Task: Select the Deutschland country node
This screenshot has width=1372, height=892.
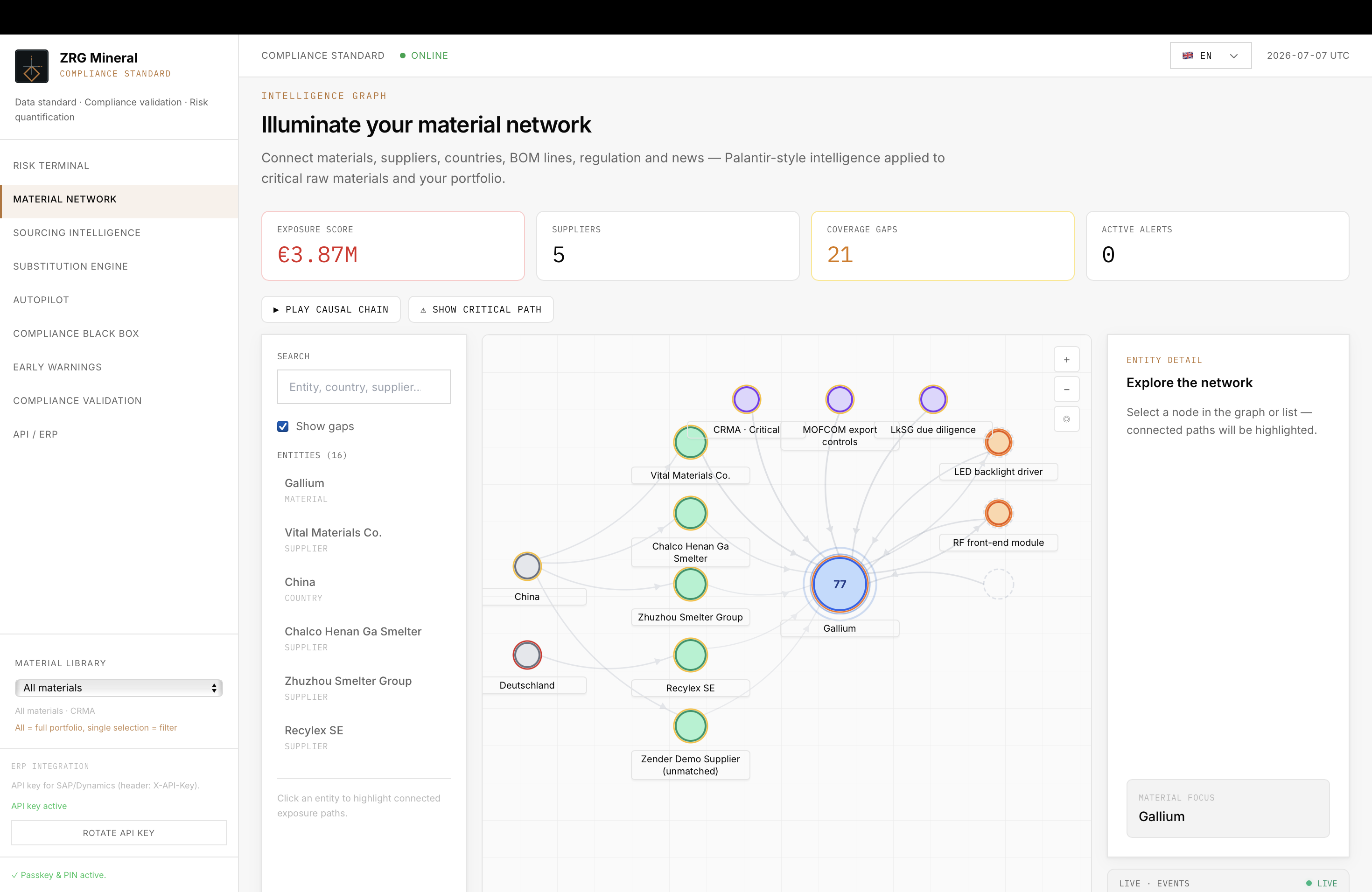Action: coord(527,655)
